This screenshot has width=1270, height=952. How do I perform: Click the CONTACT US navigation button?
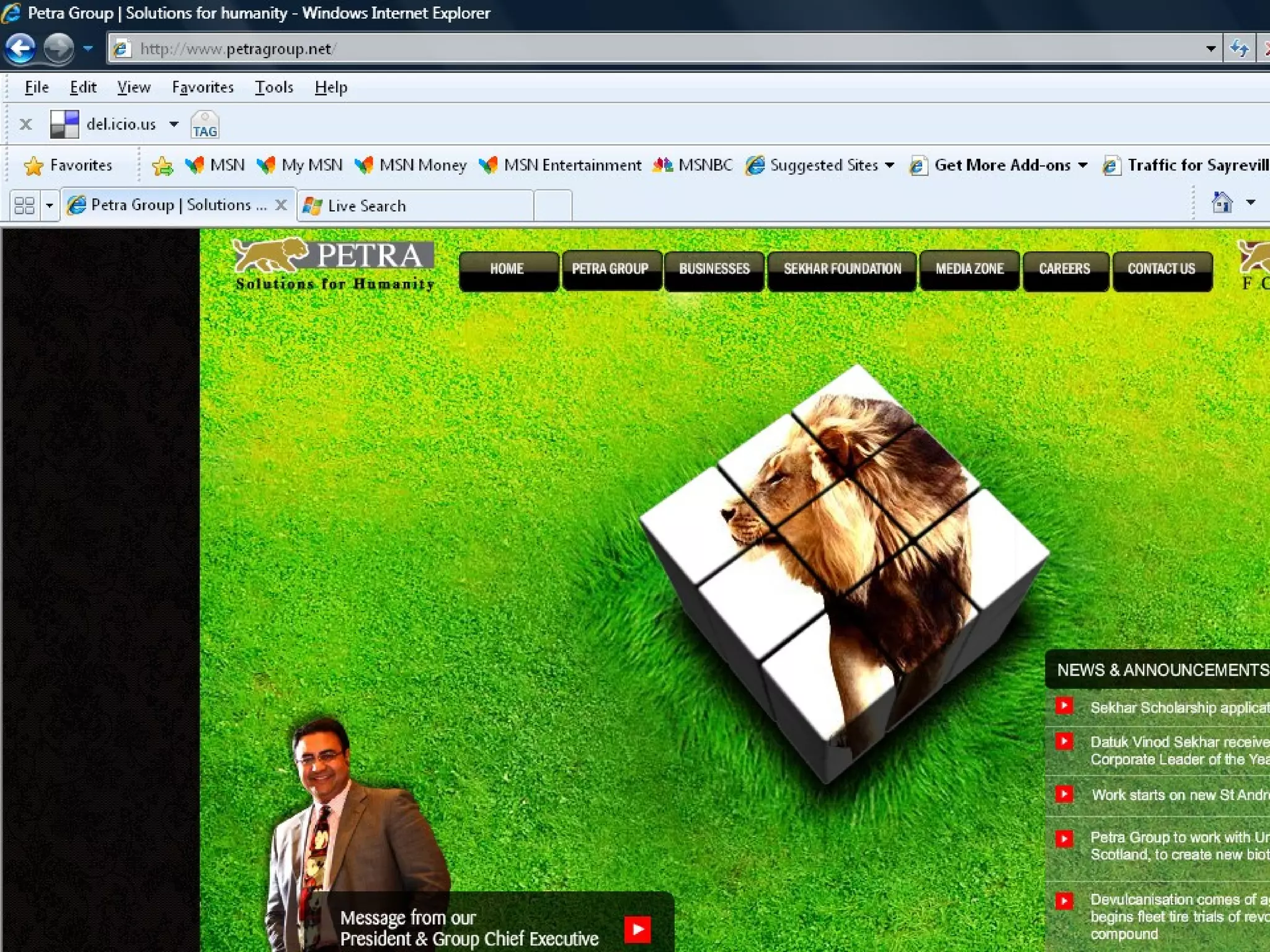click(1161, 269)
